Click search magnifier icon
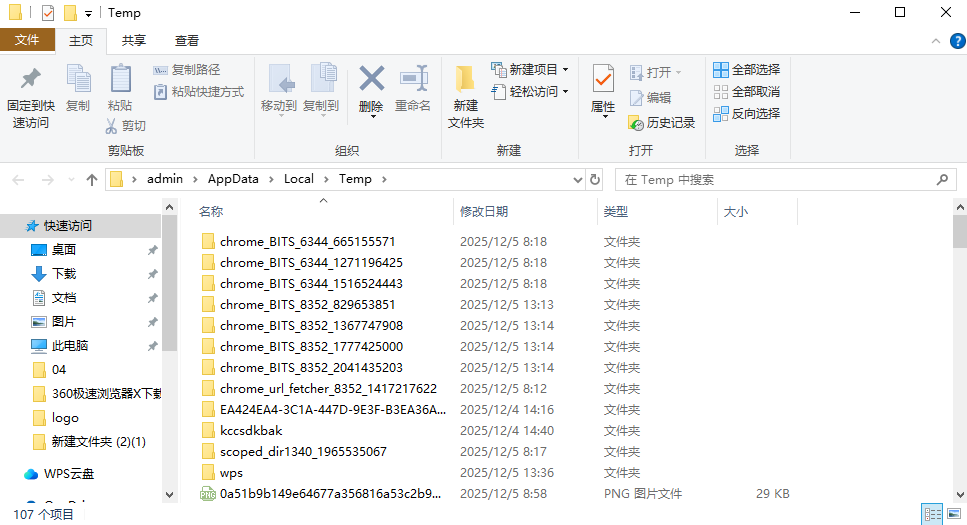967x525 pixels. click(942, 180)
